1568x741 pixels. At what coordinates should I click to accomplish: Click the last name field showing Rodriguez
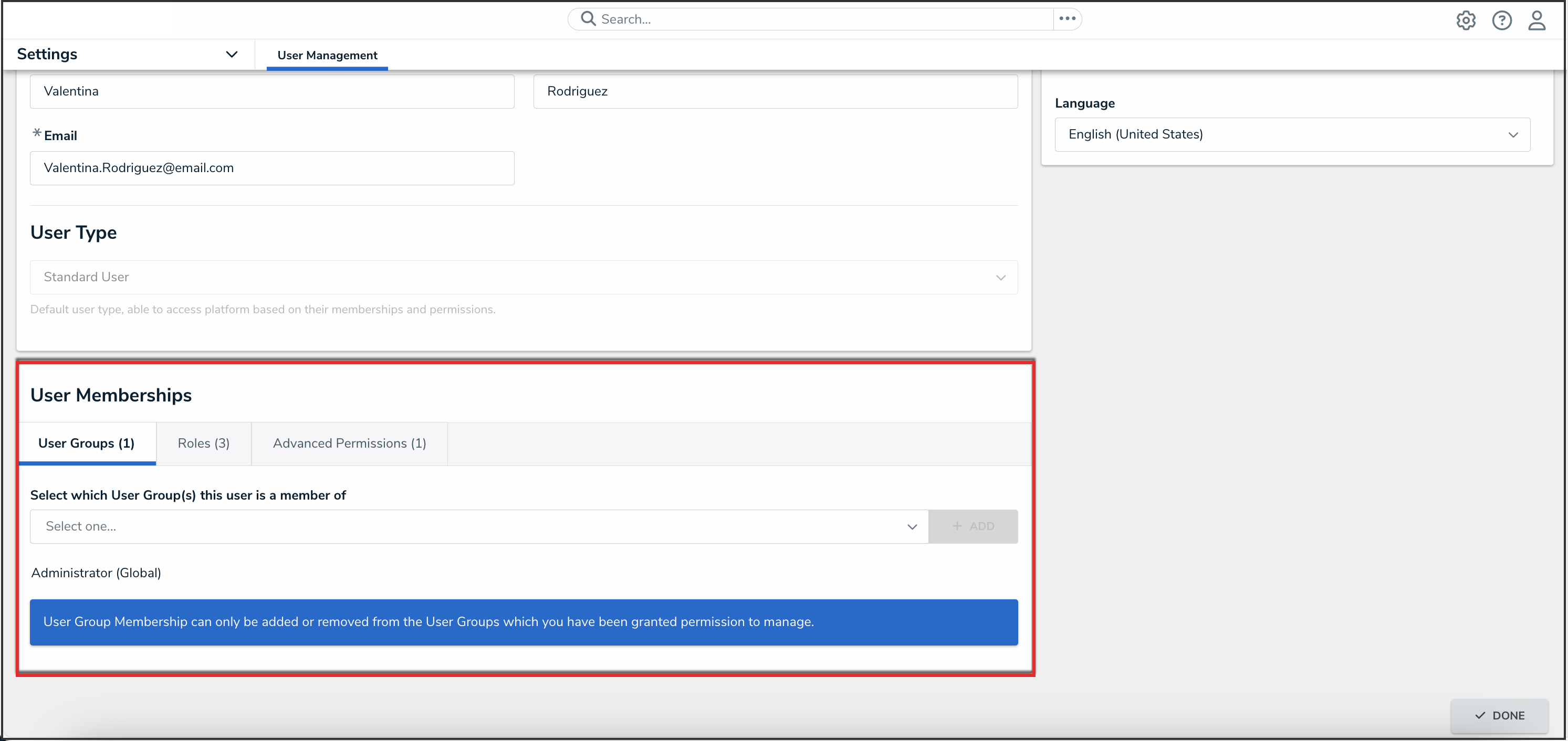[775, 92]
